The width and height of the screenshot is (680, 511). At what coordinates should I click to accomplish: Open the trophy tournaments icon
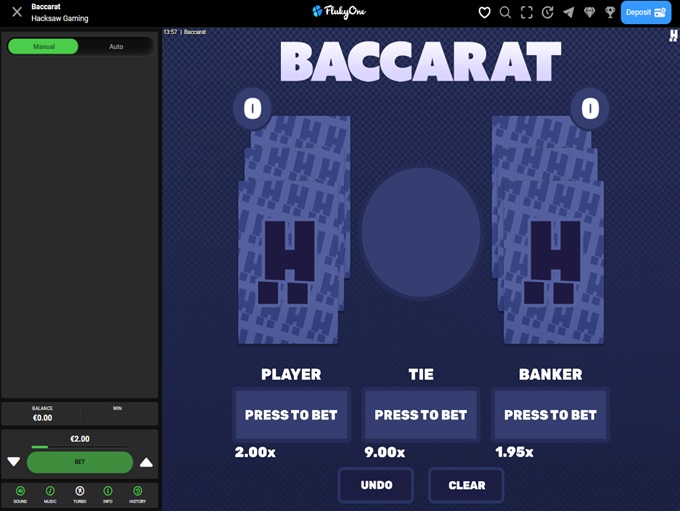(x=610, y=13)
